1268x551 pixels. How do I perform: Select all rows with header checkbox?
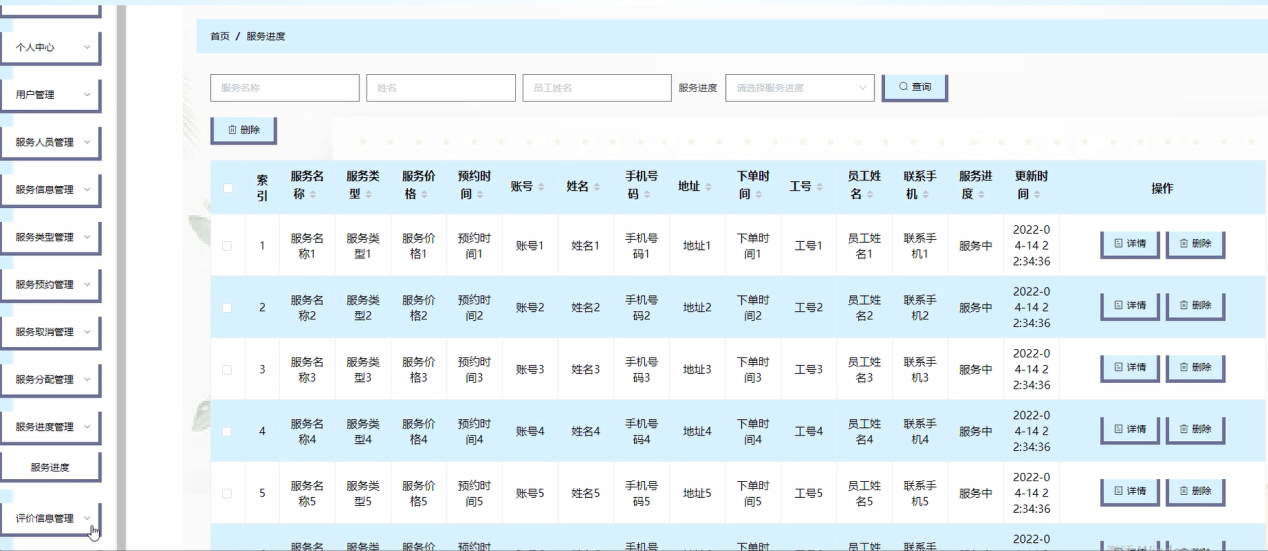pyautogui.click(x=228, y=187)
